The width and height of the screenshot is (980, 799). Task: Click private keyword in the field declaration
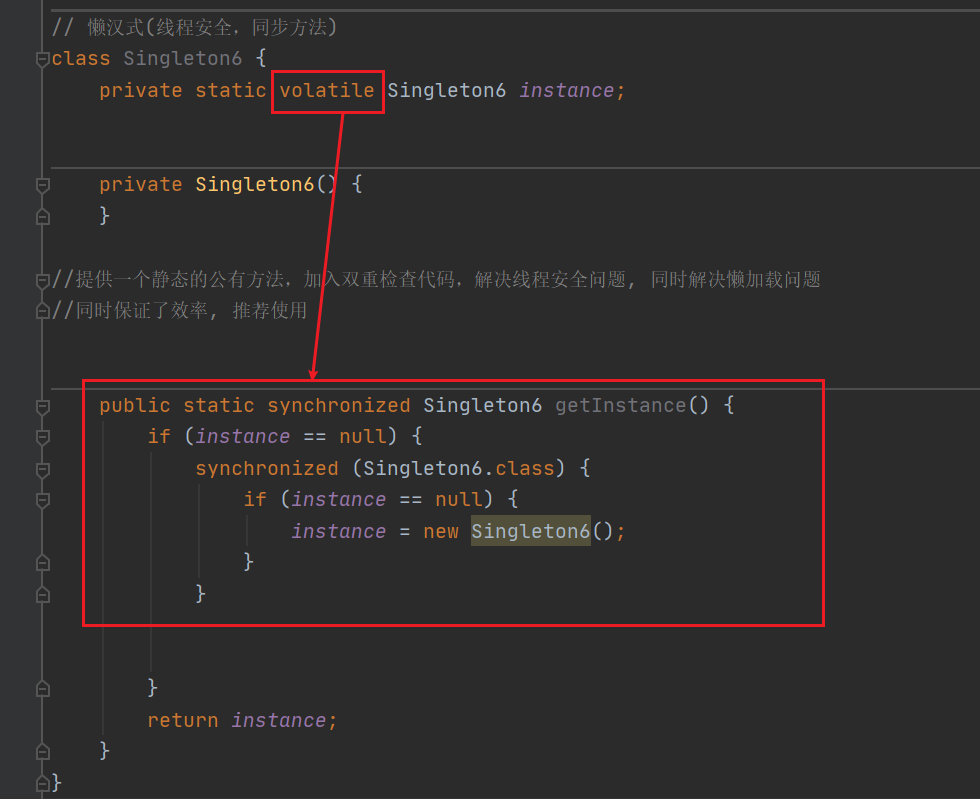[141, 91]
